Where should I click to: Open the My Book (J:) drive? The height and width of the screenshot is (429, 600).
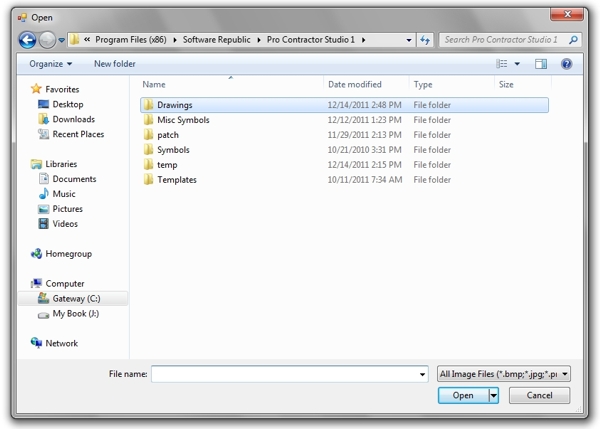[76, 313]
